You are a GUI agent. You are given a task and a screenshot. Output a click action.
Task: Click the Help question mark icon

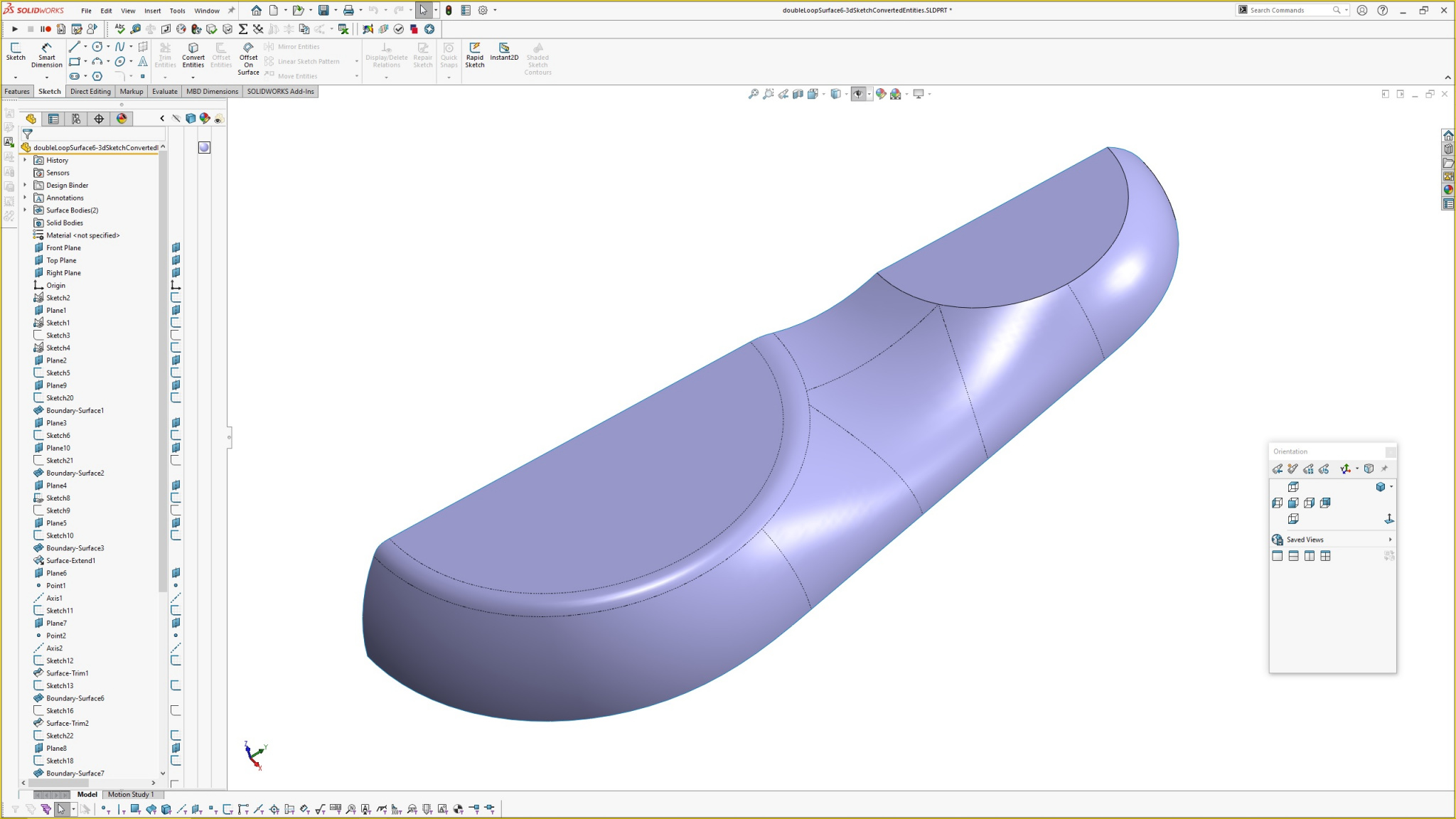[x=1382, y=10]
